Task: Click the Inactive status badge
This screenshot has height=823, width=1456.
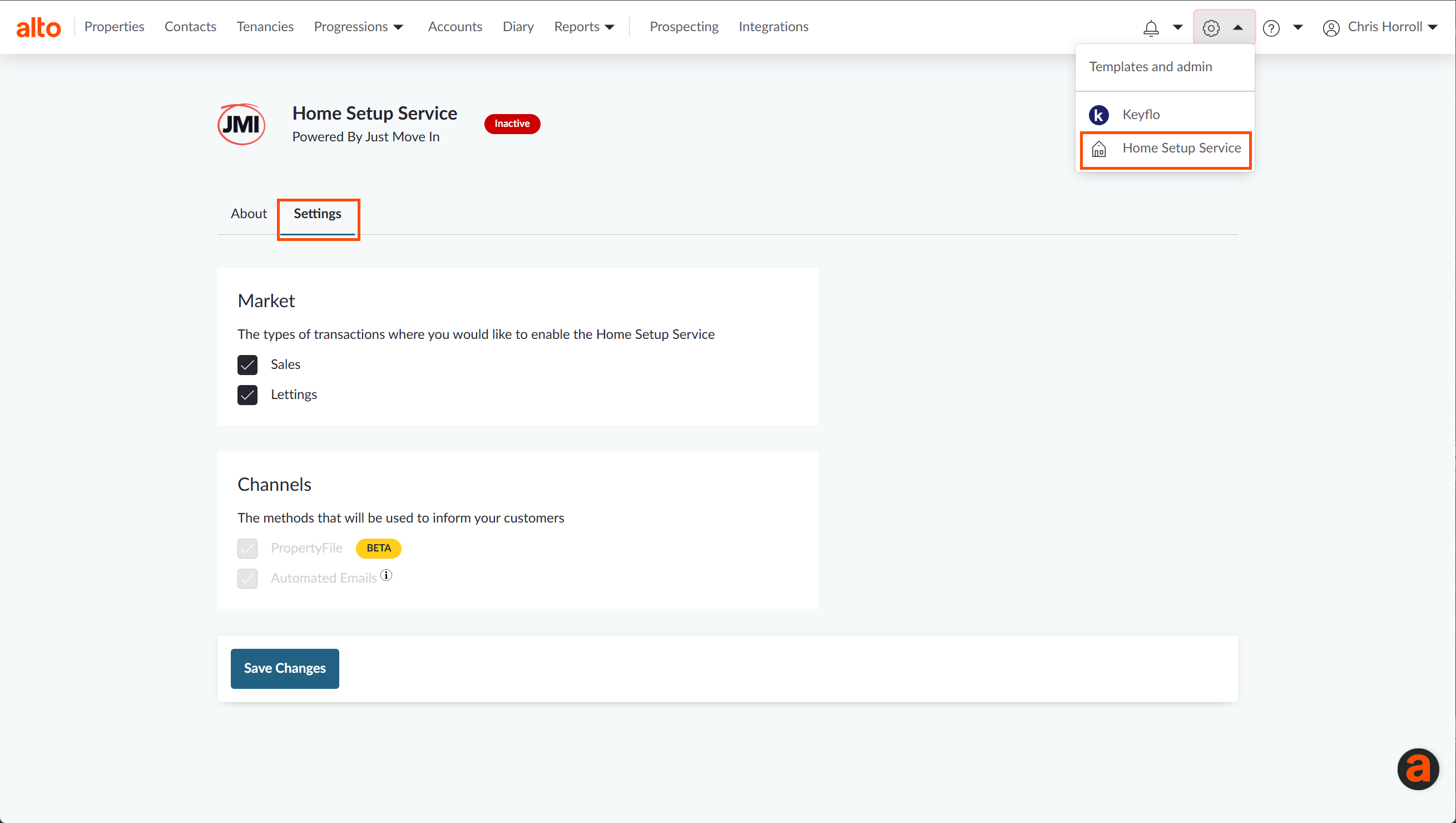Action: pyautogui.click(x=512, y=124)
